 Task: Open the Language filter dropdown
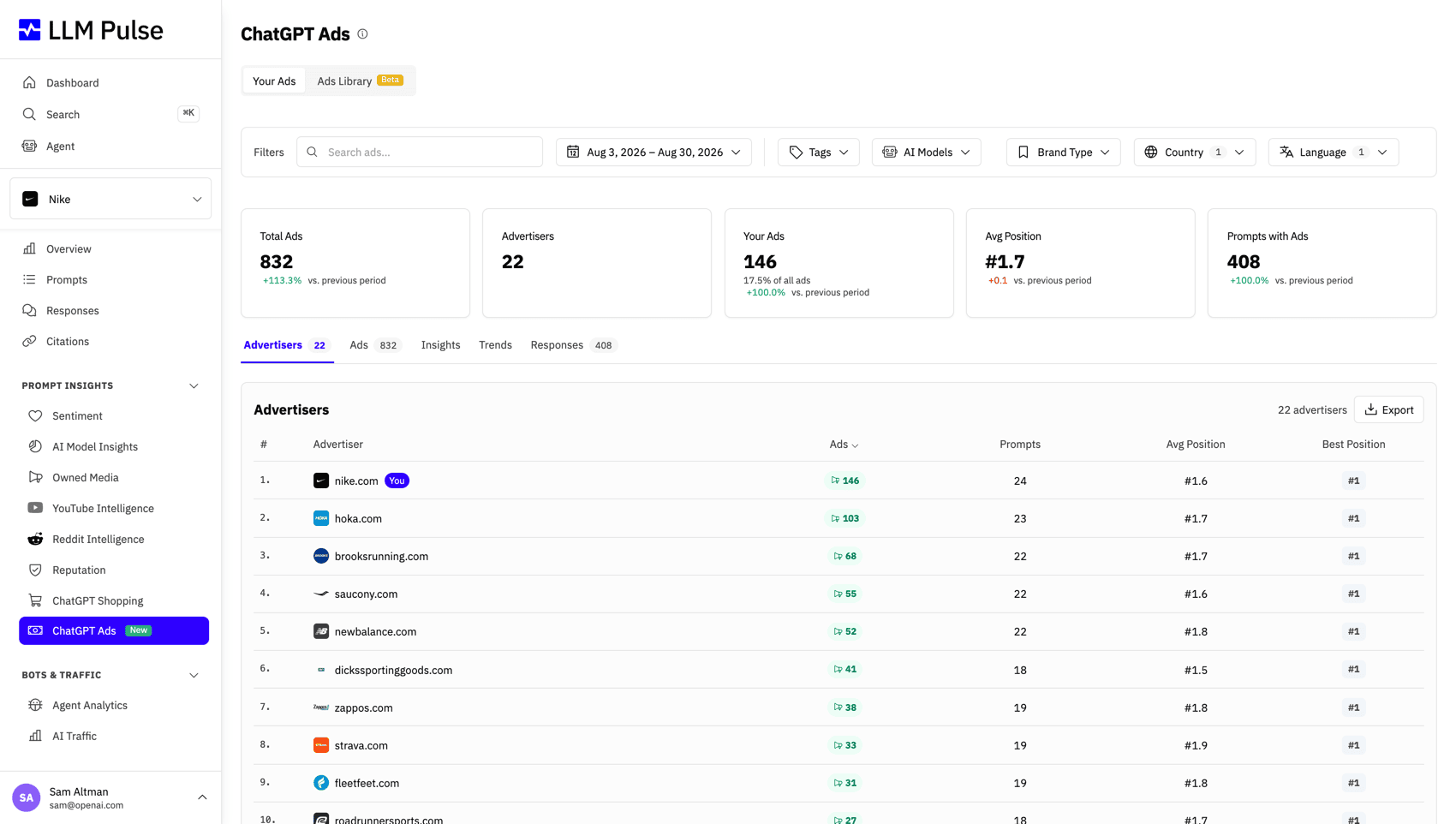coord(1334,152)
